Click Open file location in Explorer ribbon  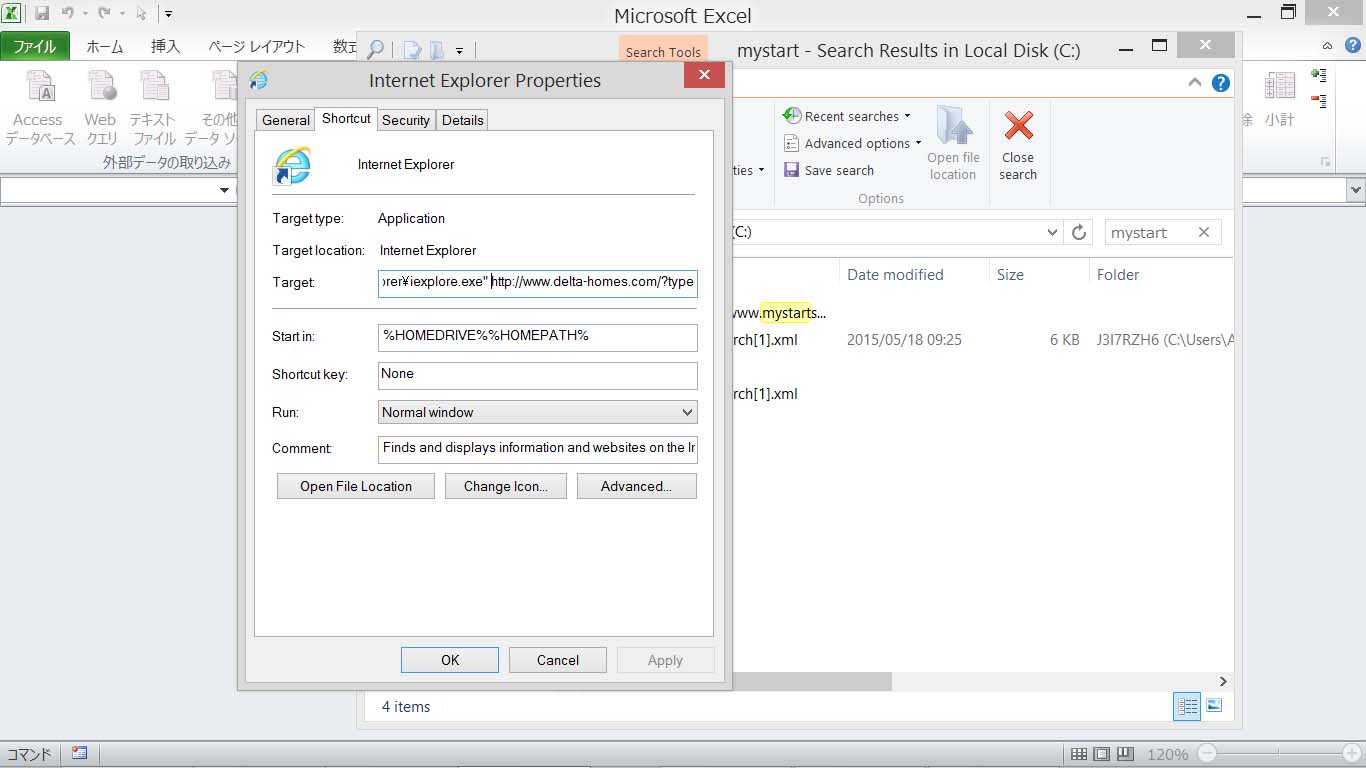tap(953, 143)
